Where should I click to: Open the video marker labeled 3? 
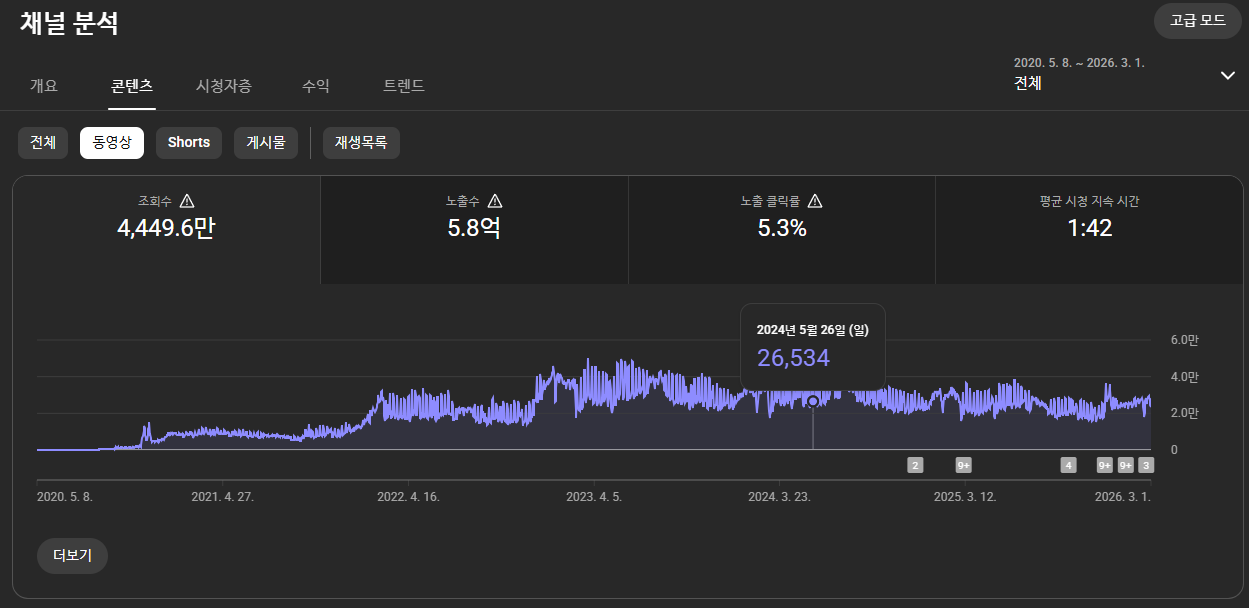point(1146,465)
